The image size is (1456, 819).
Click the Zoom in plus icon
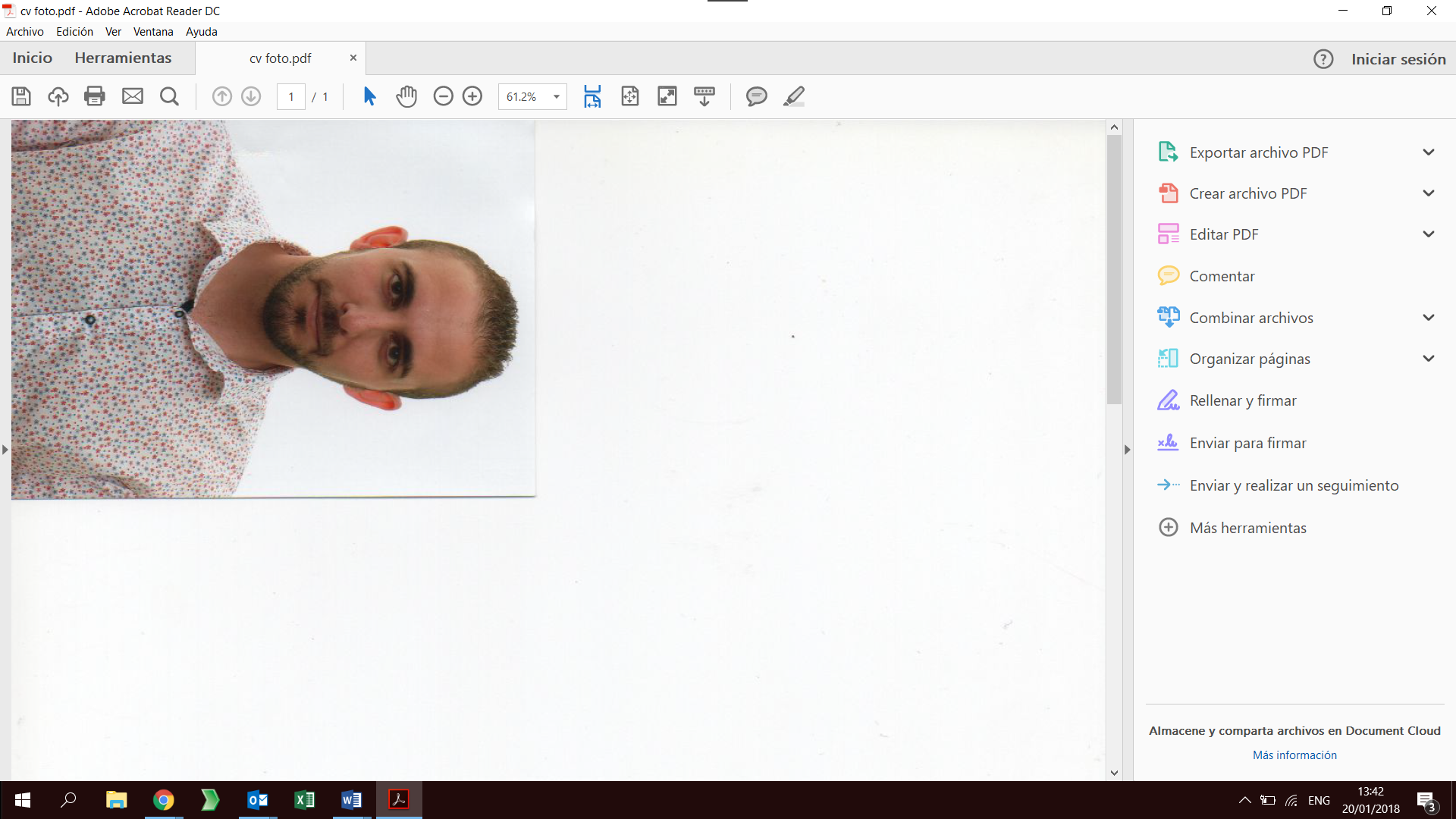472,96
